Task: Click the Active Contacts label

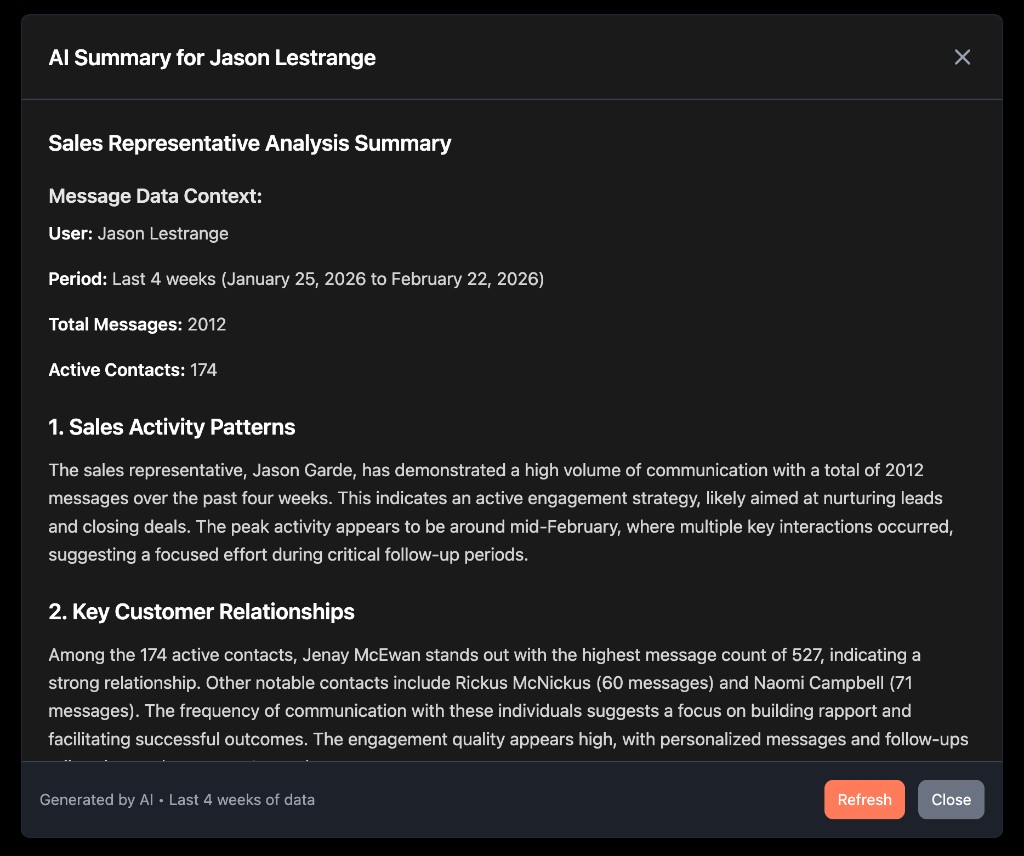Action: pyautogui.click(x=116, y=370)
